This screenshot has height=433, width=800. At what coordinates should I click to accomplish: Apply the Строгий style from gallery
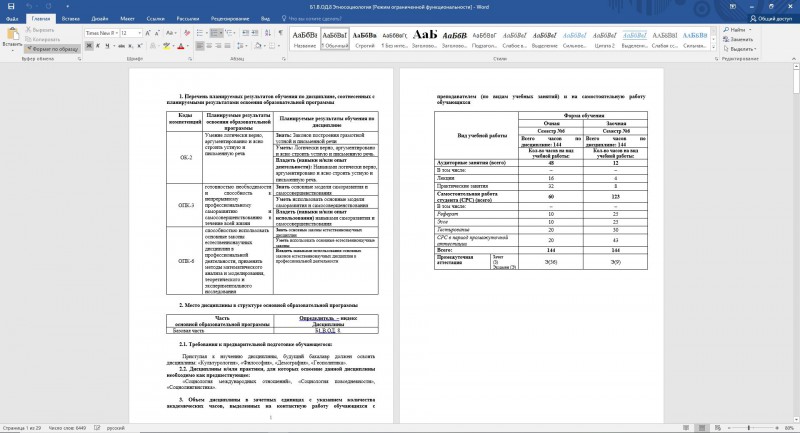coord(365,39)
